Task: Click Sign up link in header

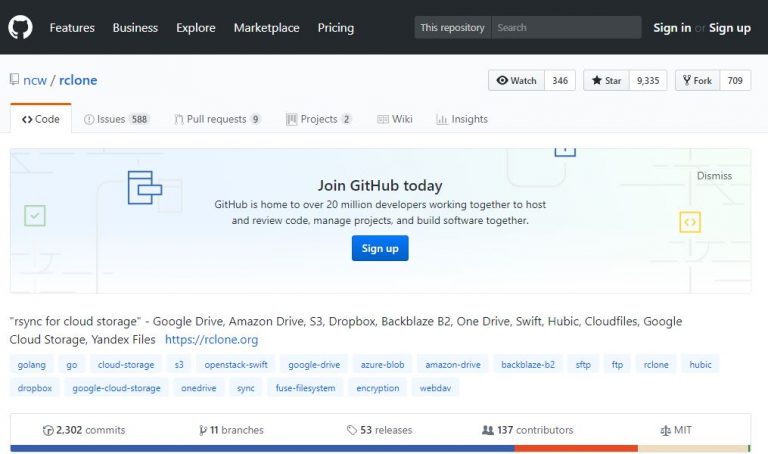Action: pyautogui.click(x=730, y=28)
